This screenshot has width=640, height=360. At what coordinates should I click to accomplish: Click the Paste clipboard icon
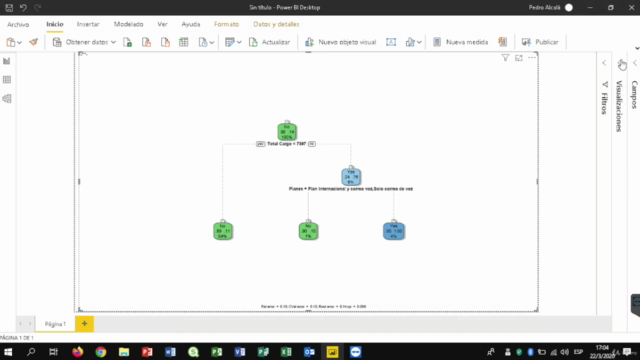coord(11,42)
